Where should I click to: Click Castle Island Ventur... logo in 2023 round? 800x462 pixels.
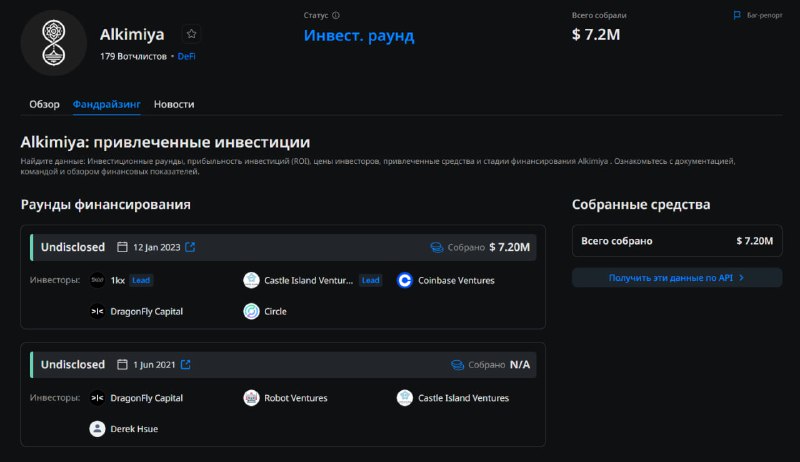(251, 280)
